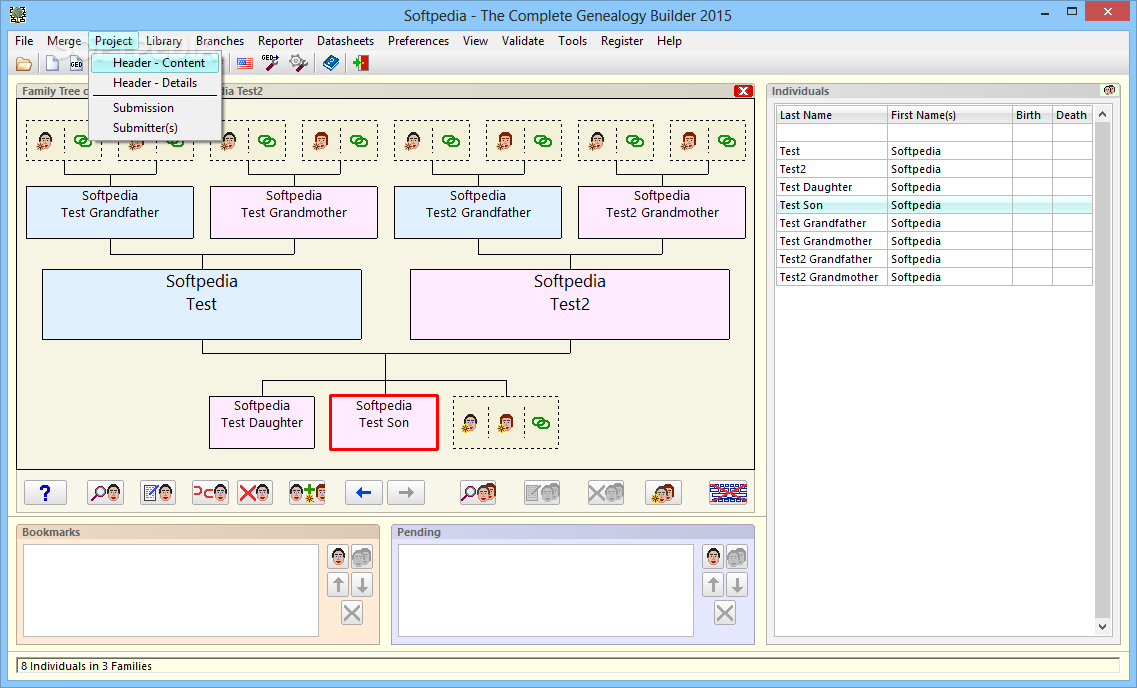
Task: Link existing father for Test2 Grandfather
Action: 451,141
